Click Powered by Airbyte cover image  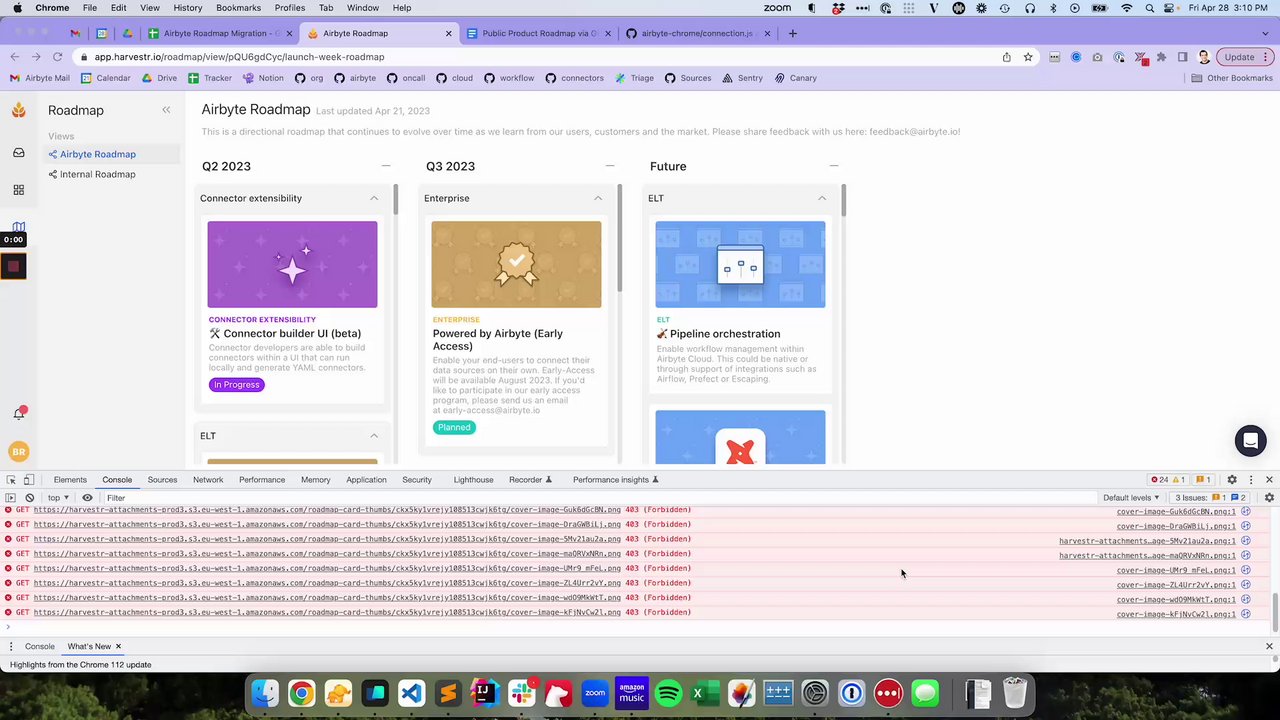(516, 265)
